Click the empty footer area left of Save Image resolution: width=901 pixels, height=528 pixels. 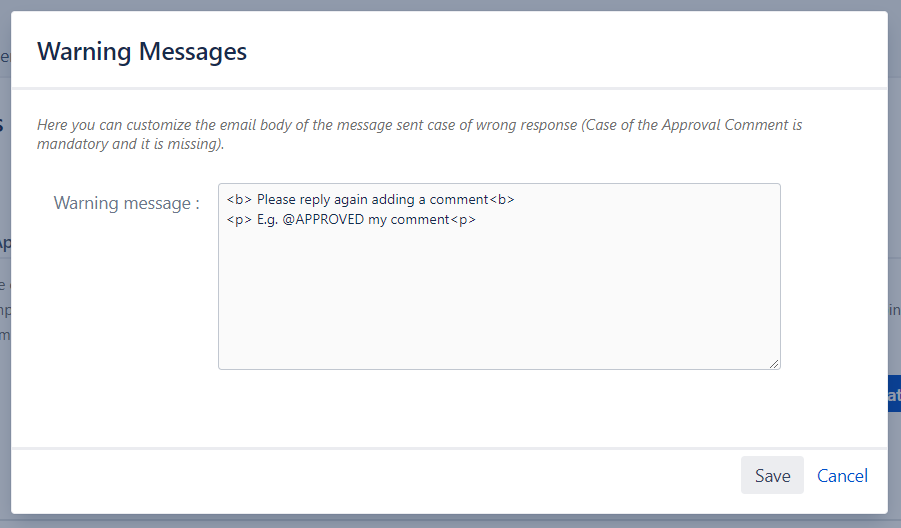tap(374, 475)
